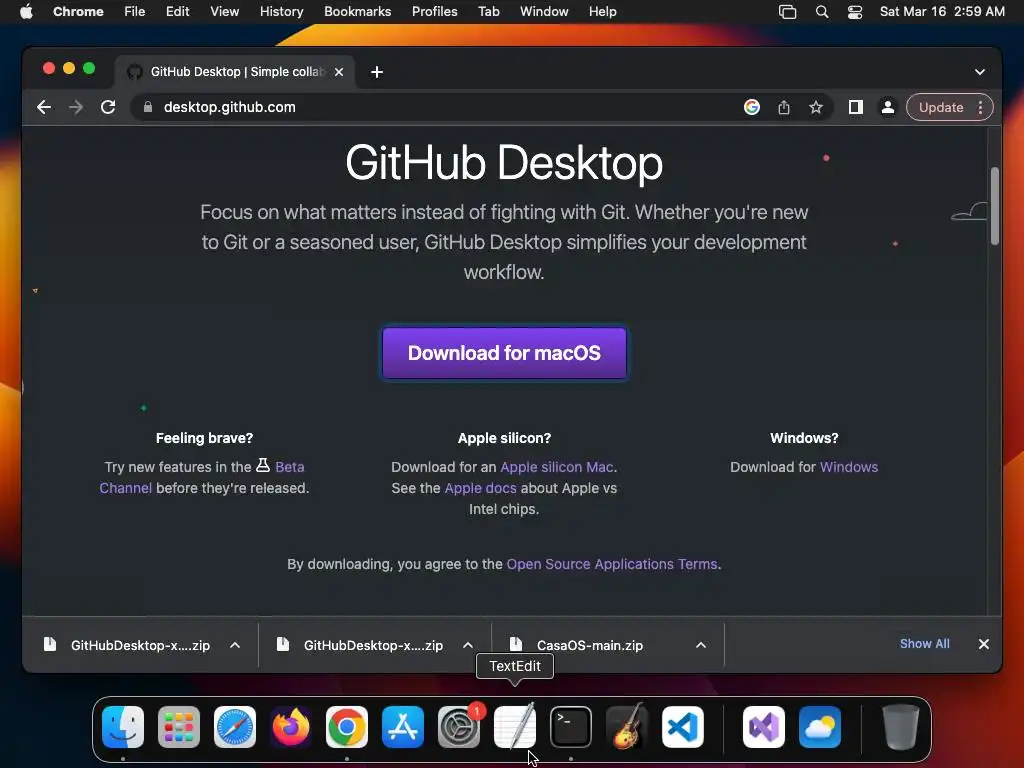Click Show All downloads
Image resolution: width=1024 pixels, height=768 pixels.
click(924, 644)
